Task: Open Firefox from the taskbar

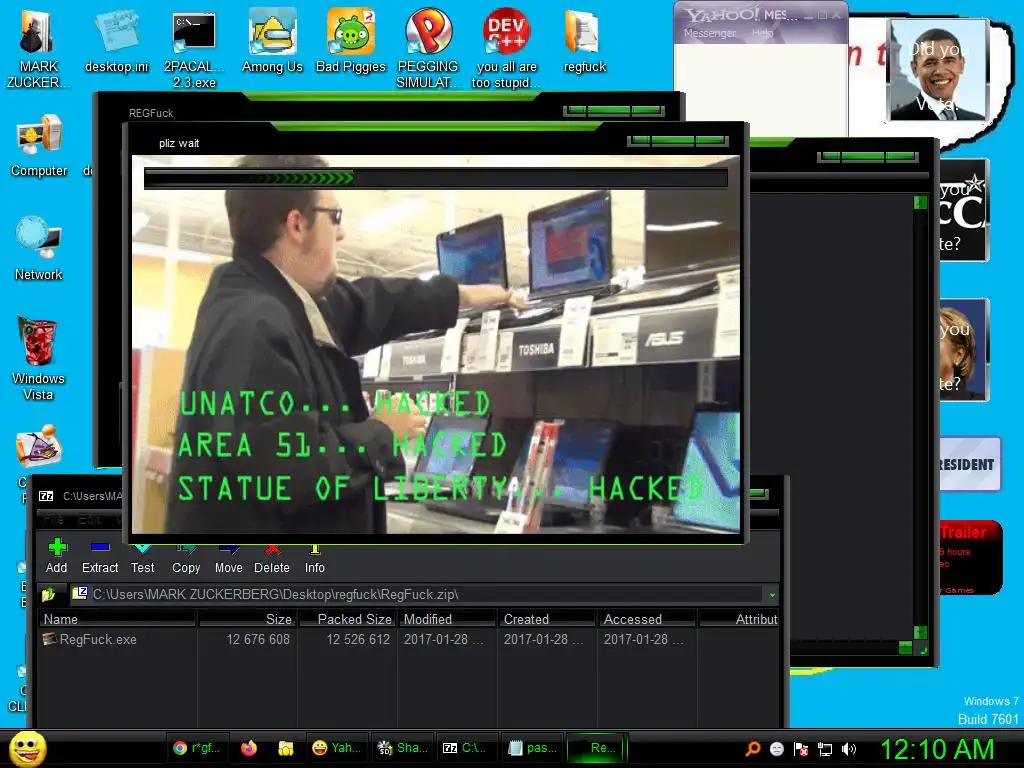Action: pos(249,748)
